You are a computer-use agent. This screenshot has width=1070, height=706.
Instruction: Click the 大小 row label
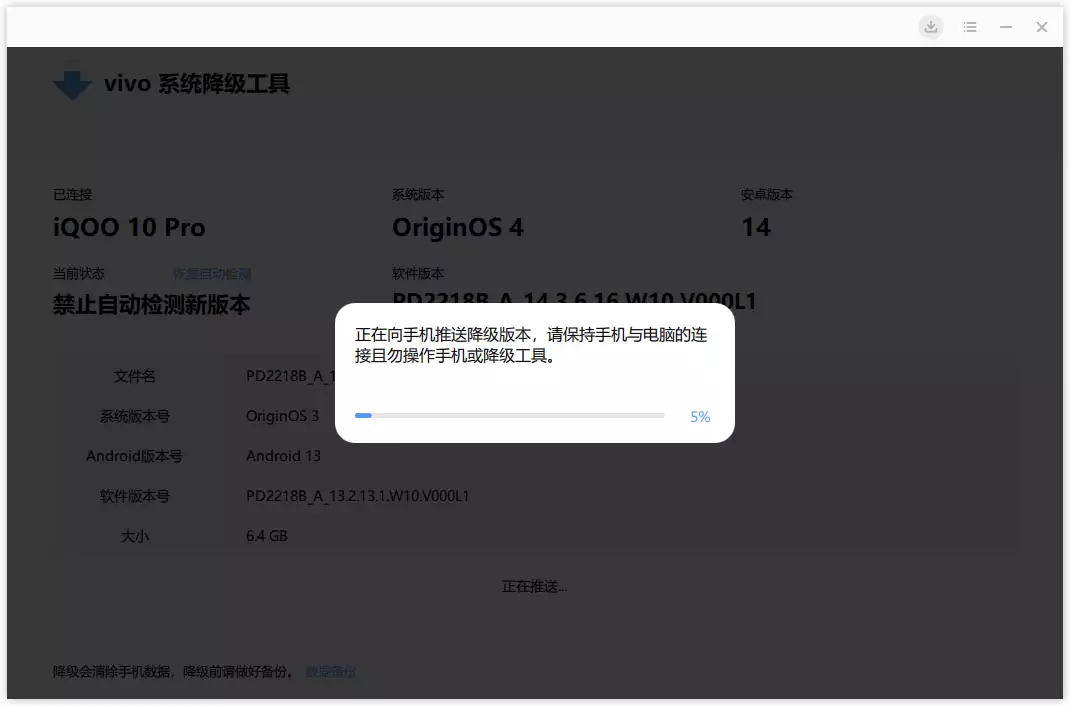pos(134,536)
